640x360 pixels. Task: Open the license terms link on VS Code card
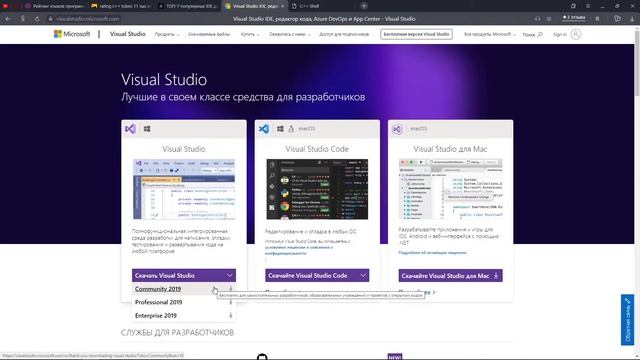tap(299, 250)
